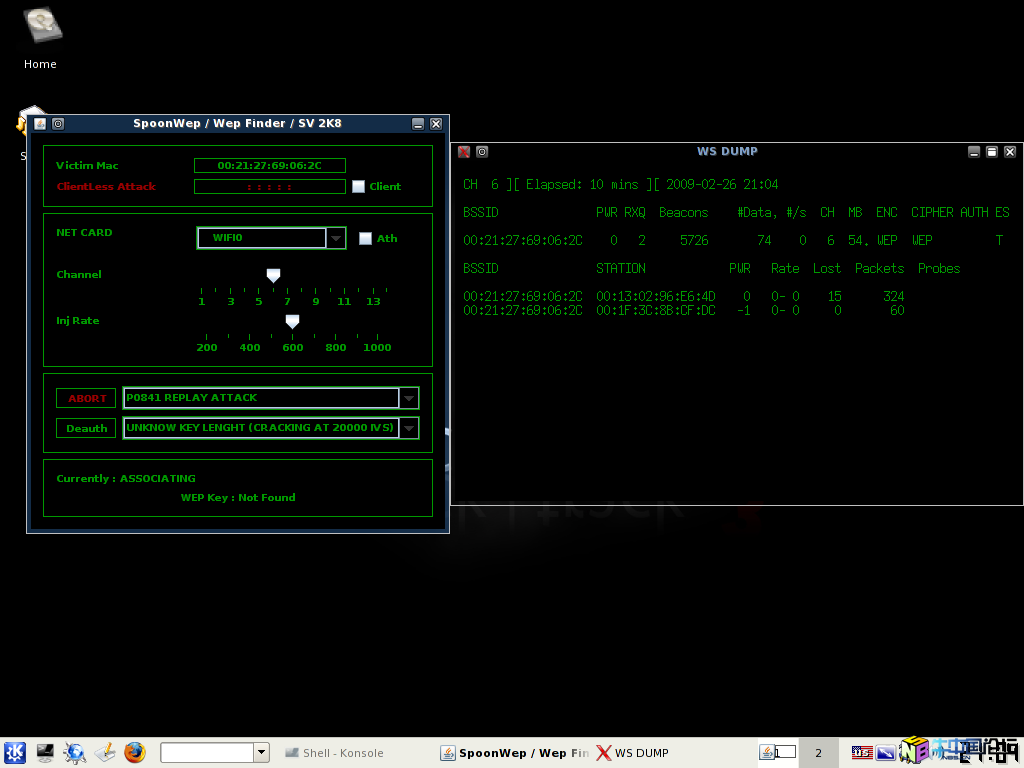Image resolution: width=1024 pixels, height=768 pixels.
Task: Switch to virtual desktop 2
Action: [x=818, y=753]
